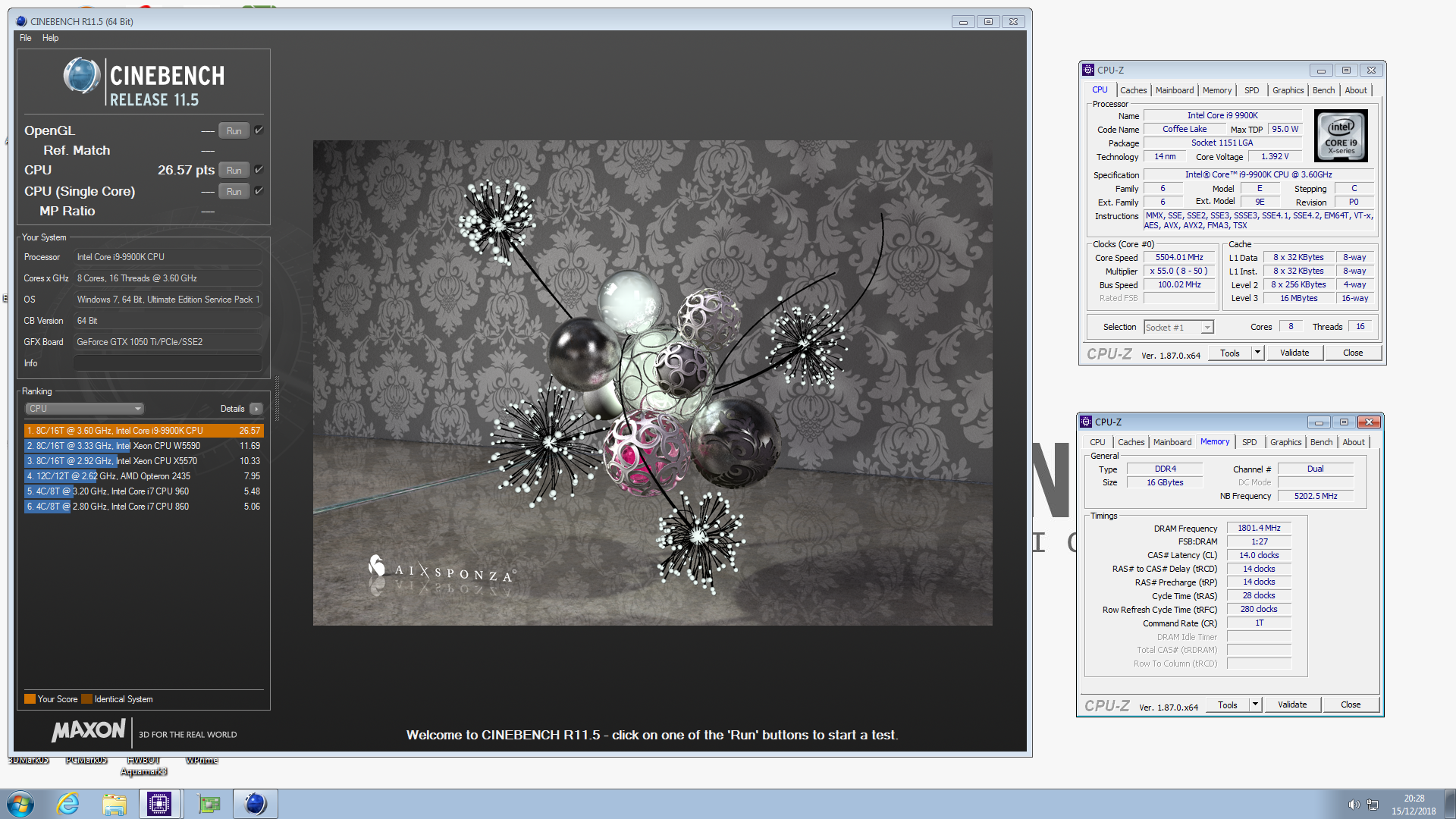Click the orange Your Score legend swatch
Screen dimensions: 1456x819
[x=30, y=699]
